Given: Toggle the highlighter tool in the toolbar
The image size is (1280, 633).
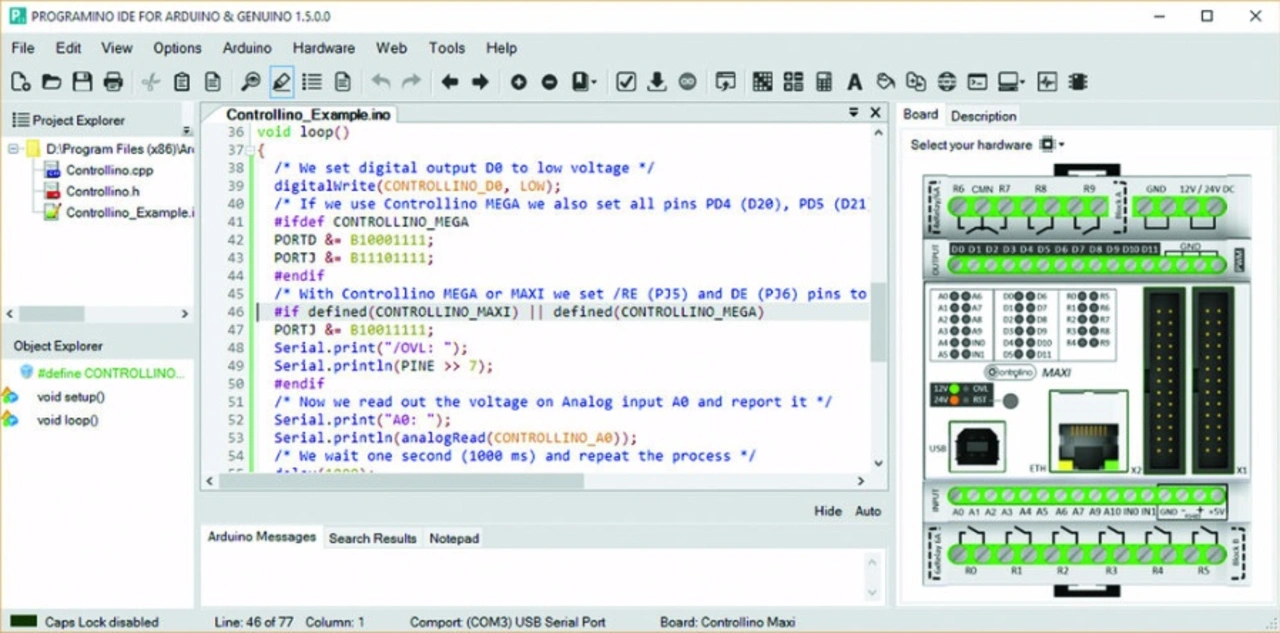Looking at the screenshot, I should [x=281, y=82].
